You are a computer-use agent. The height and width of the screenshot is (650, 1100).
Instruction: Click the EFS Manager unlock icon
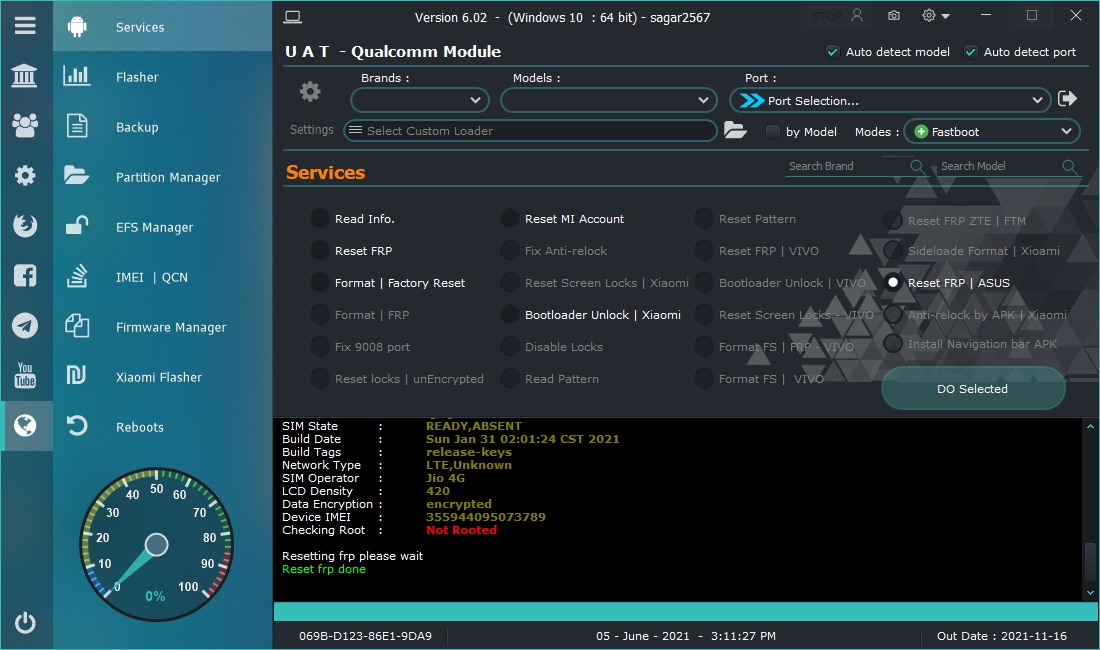(x=77, y=225)
